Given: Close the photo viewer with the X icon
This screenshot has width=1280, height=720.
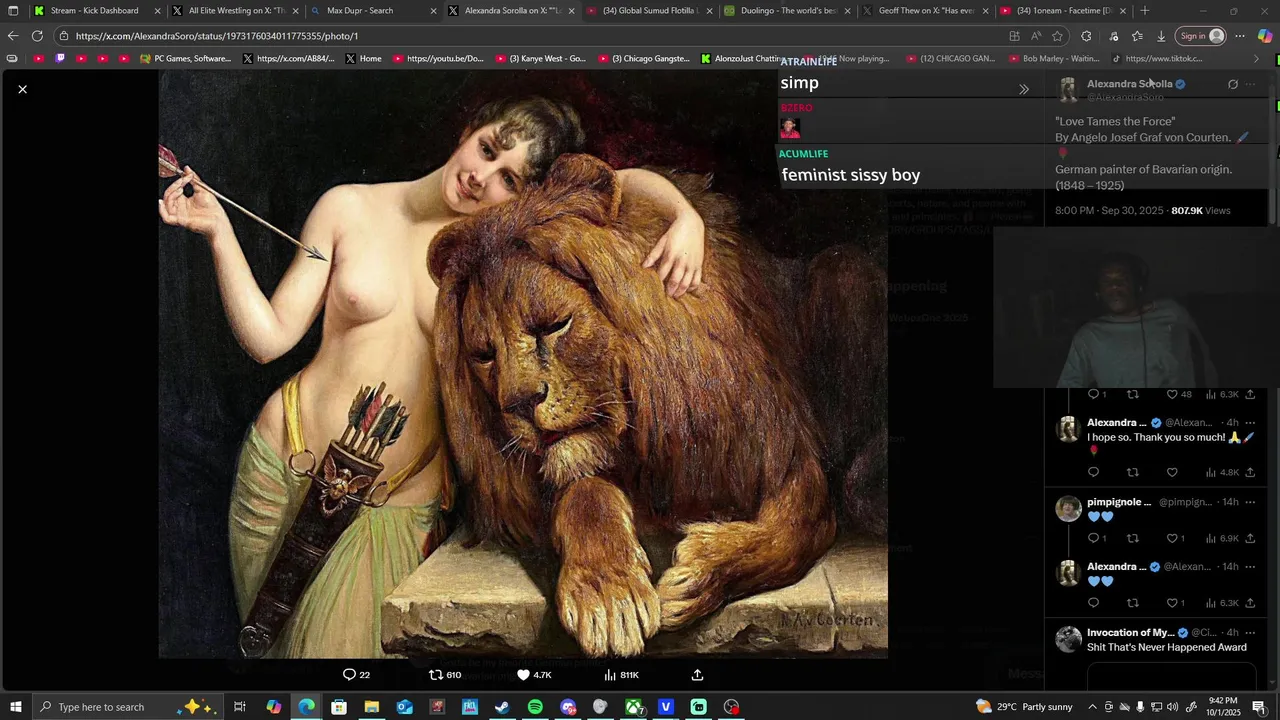Looking at the screenshot, I should click(22, 89).
